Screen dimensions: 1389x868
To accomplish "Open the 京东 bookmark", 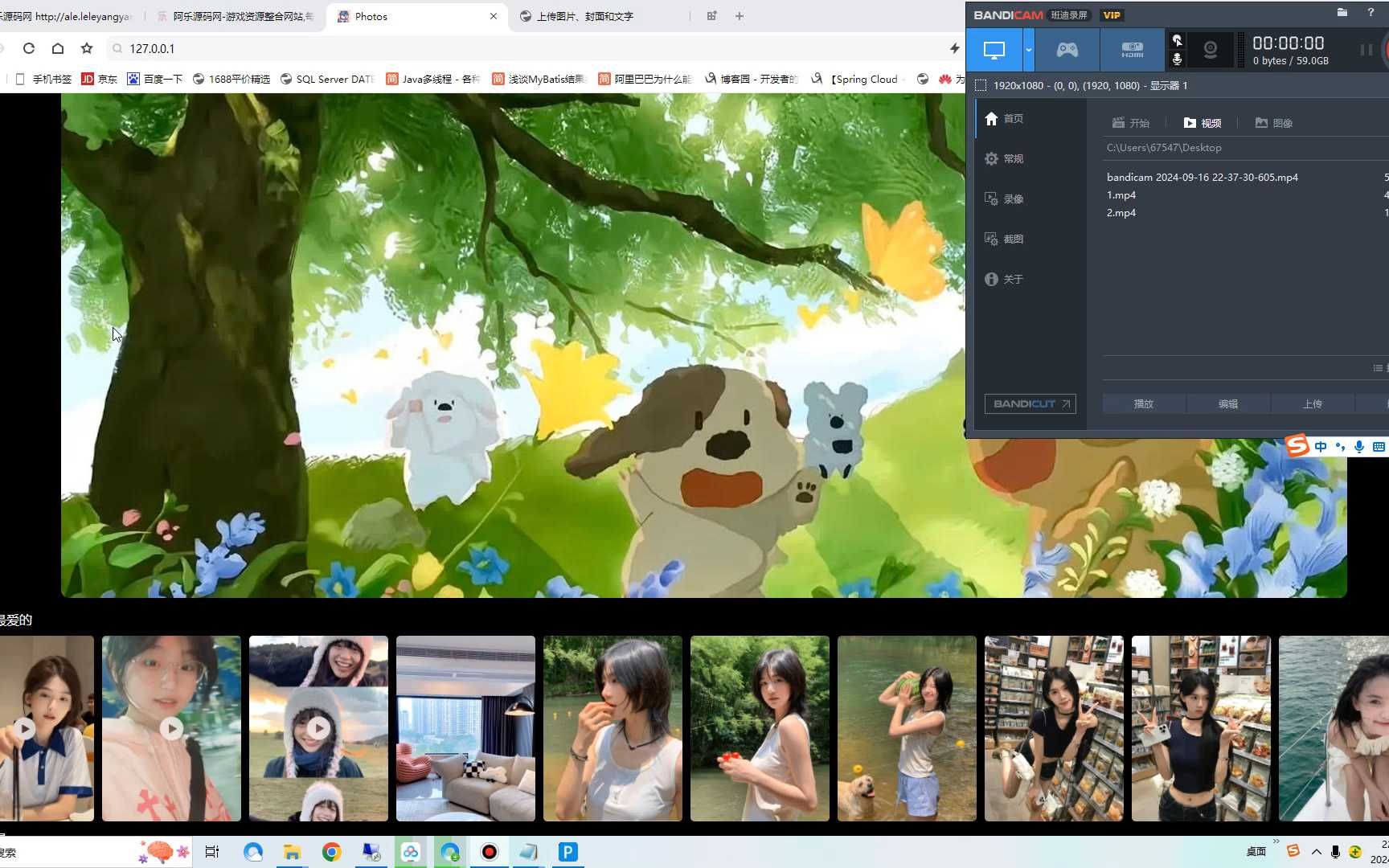I will (x=99, y=79).
